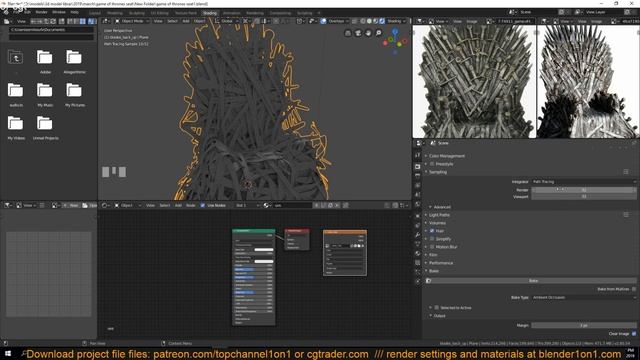Image resolution: width=640 pixels, height=360 pixels.
Task: Click the Bake button
Action: tap(533, 281)
